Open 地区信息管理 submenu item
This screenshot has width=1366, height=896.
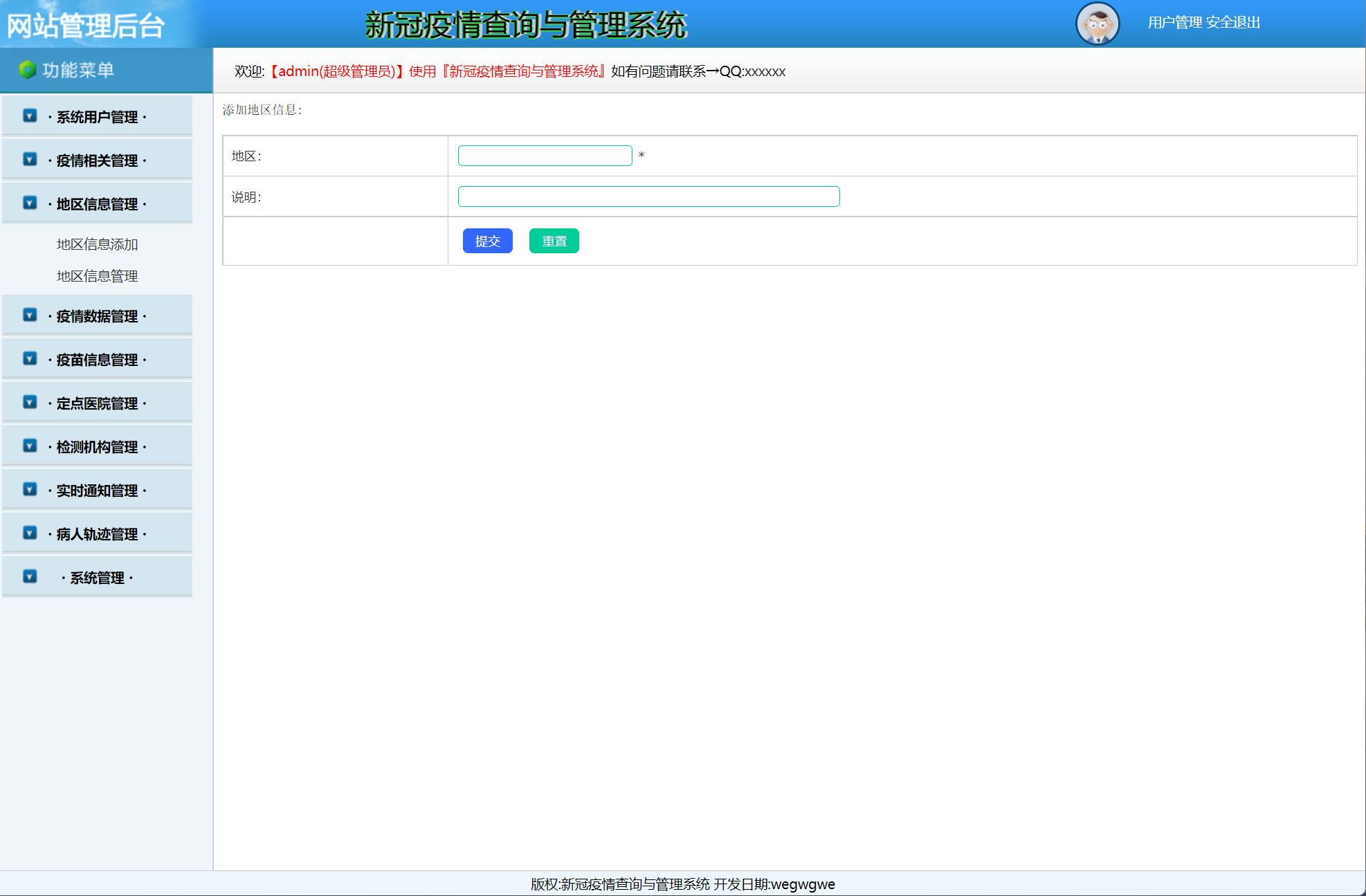tap(97, 276)
